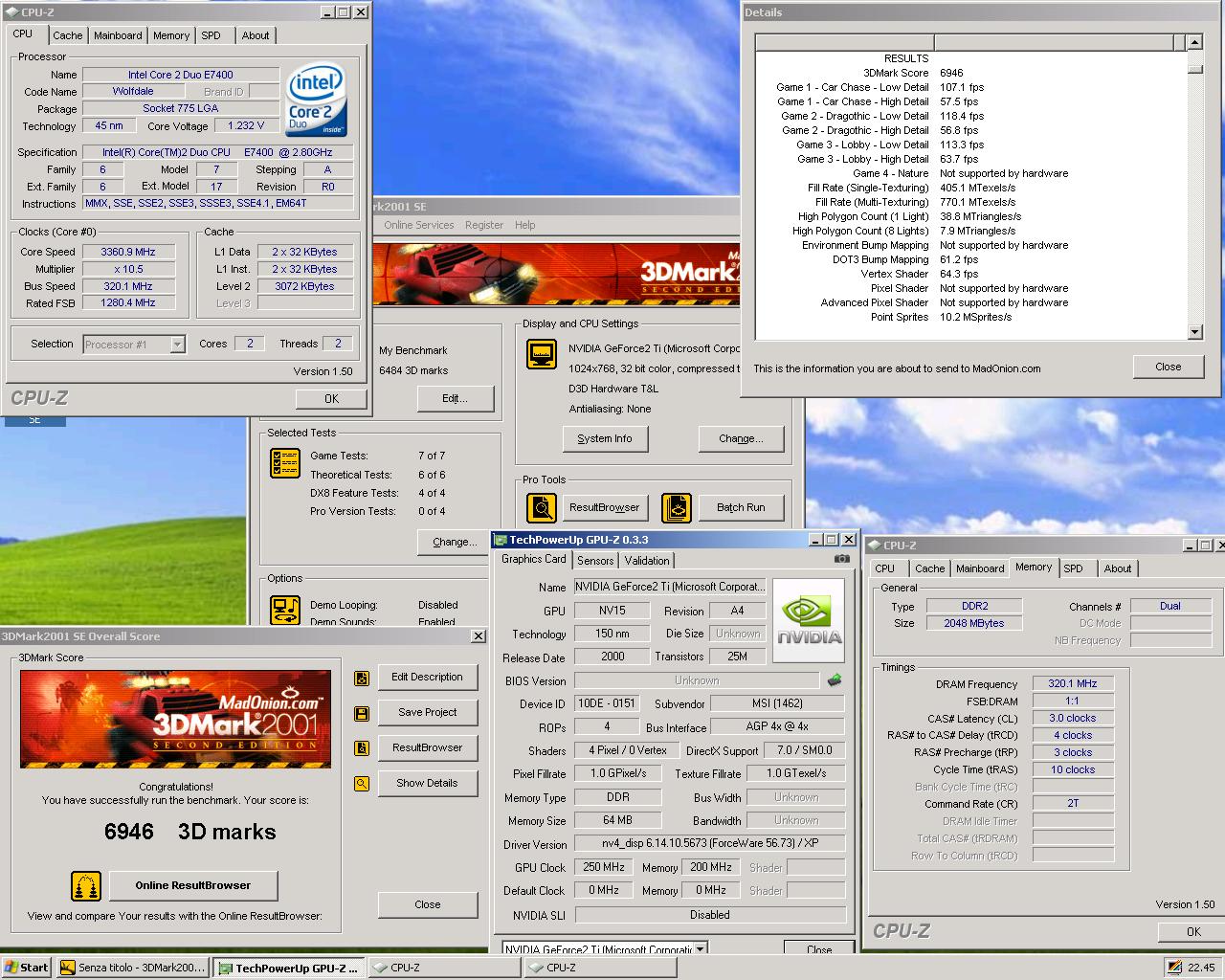Open Register menu in 3DMark
This screenshot has height=980, width=1225.
(x=484, y=225)
